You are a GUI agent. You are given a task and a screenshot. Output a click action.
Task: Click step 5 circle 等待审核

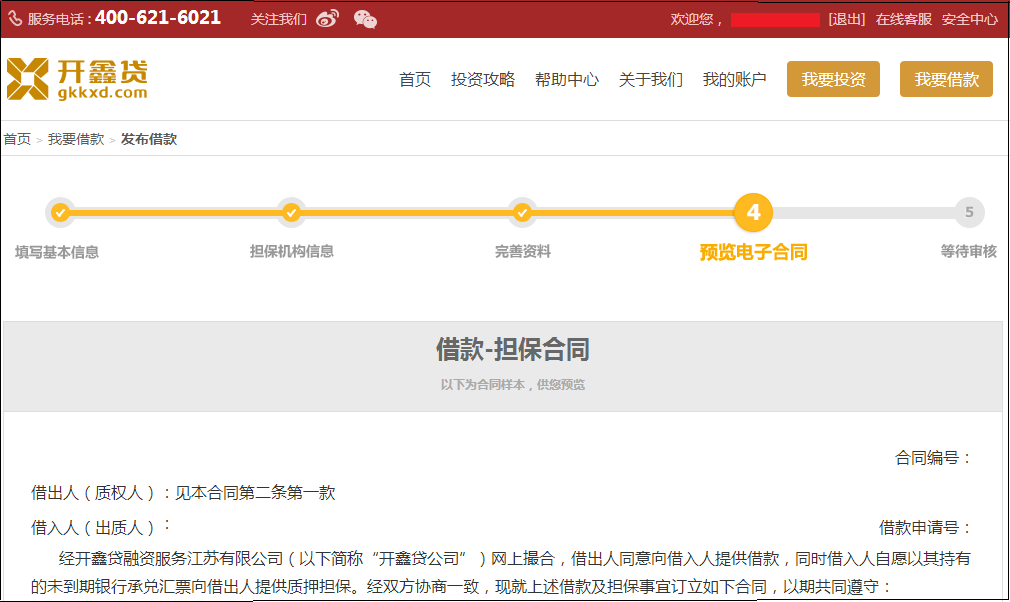[968, 212]
